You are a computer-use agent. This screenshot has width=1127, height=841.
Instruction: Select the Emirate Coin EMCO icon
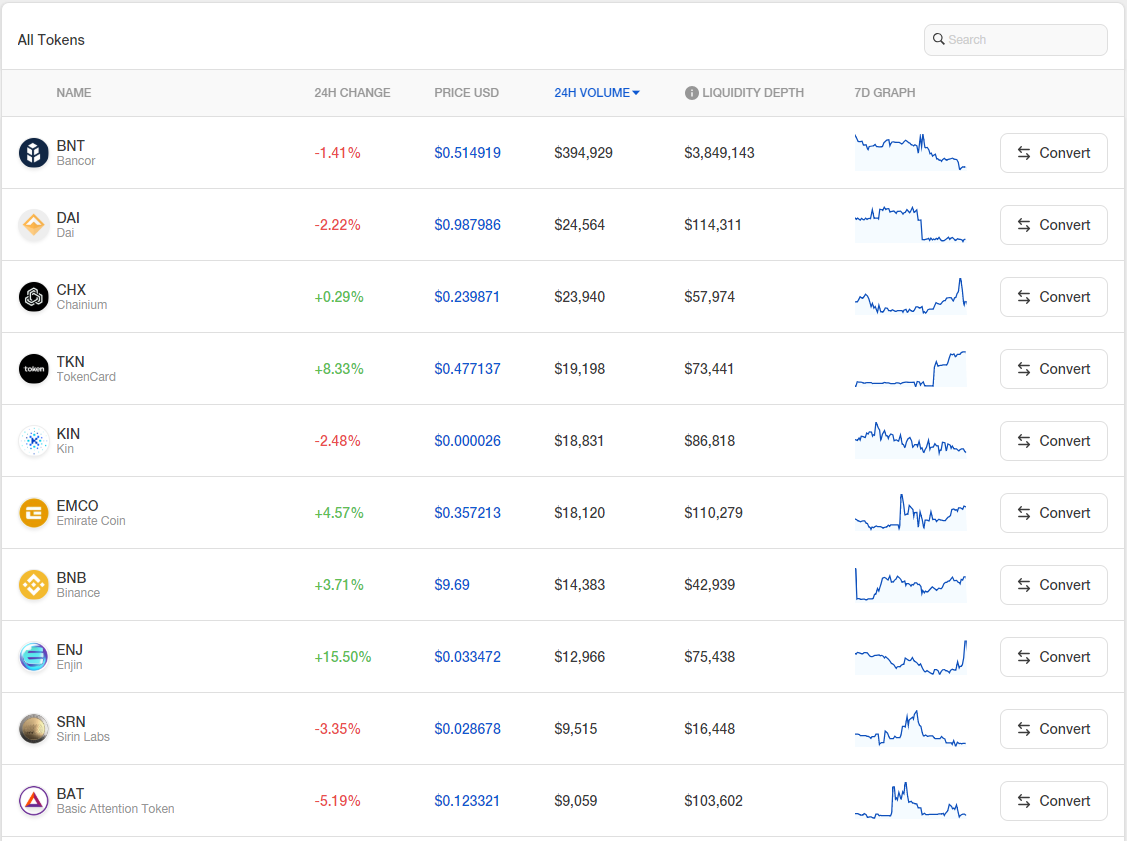tap(33, 513)
